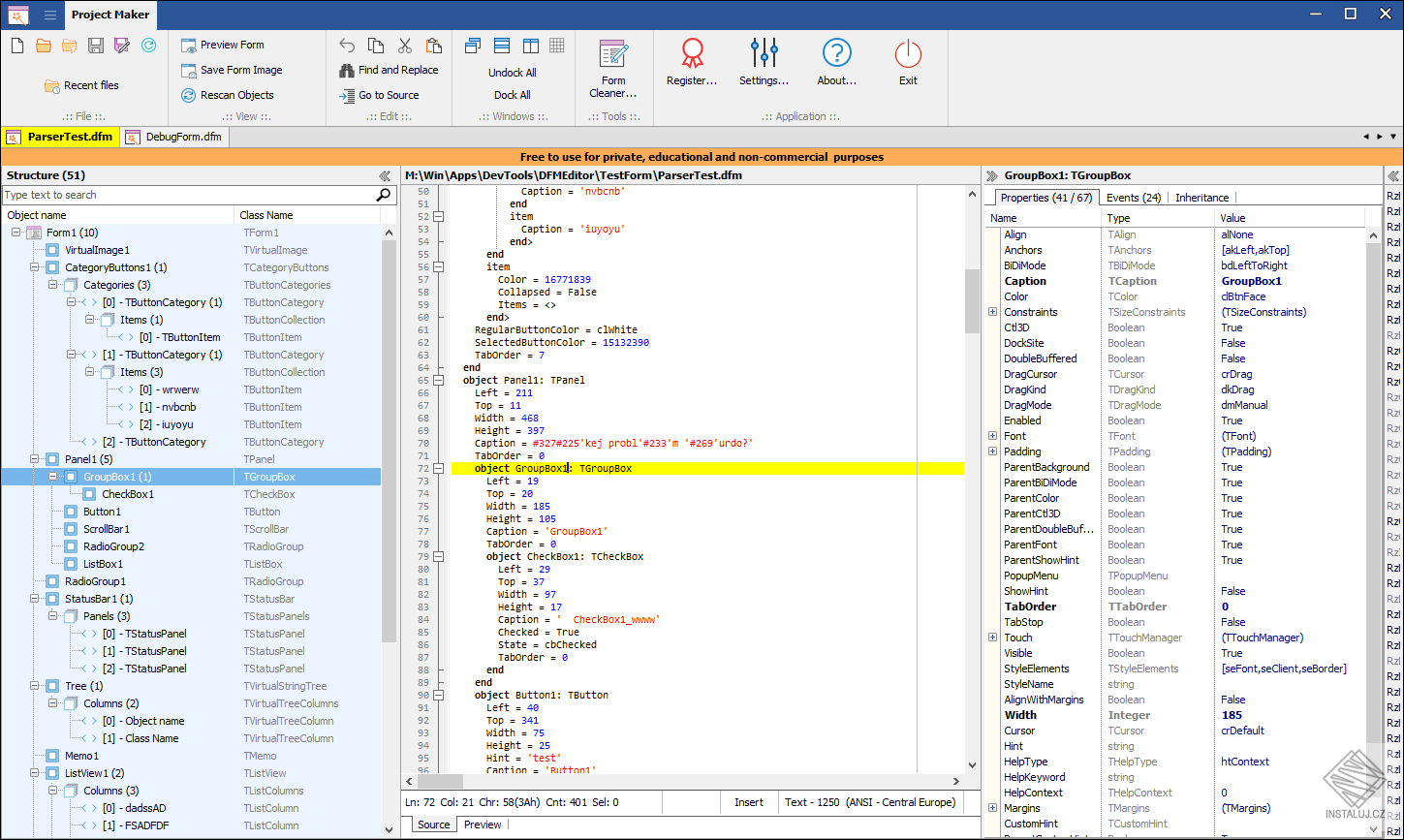This screenshot has width=1404, height=840.
Task: Click the New file icon
Action: click(17, 46)
